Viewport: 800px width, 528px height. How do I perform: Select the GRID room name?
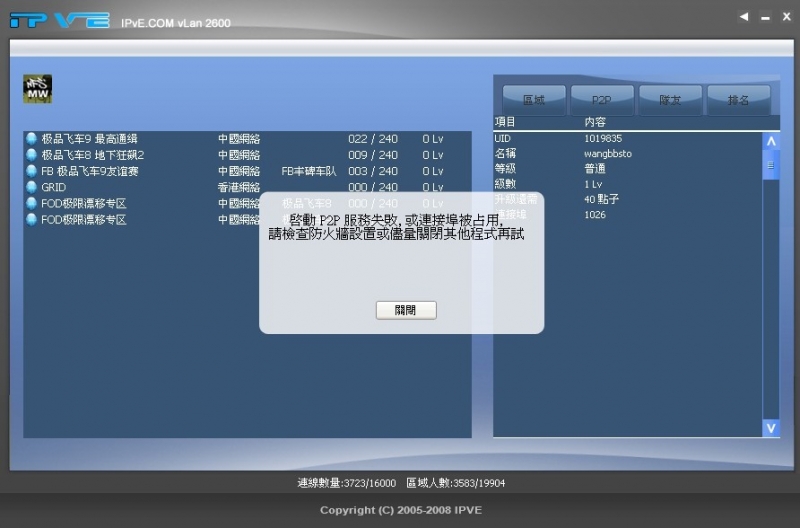click(54, 187)
